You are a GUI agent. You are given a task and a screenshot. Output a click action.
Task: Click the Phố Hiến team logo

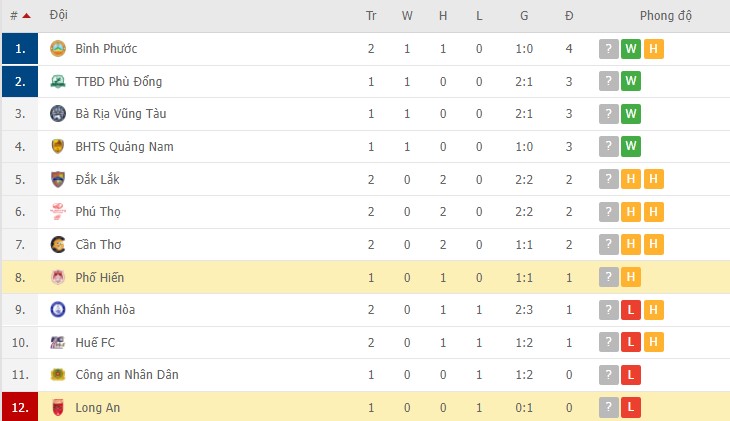point(57,277)
